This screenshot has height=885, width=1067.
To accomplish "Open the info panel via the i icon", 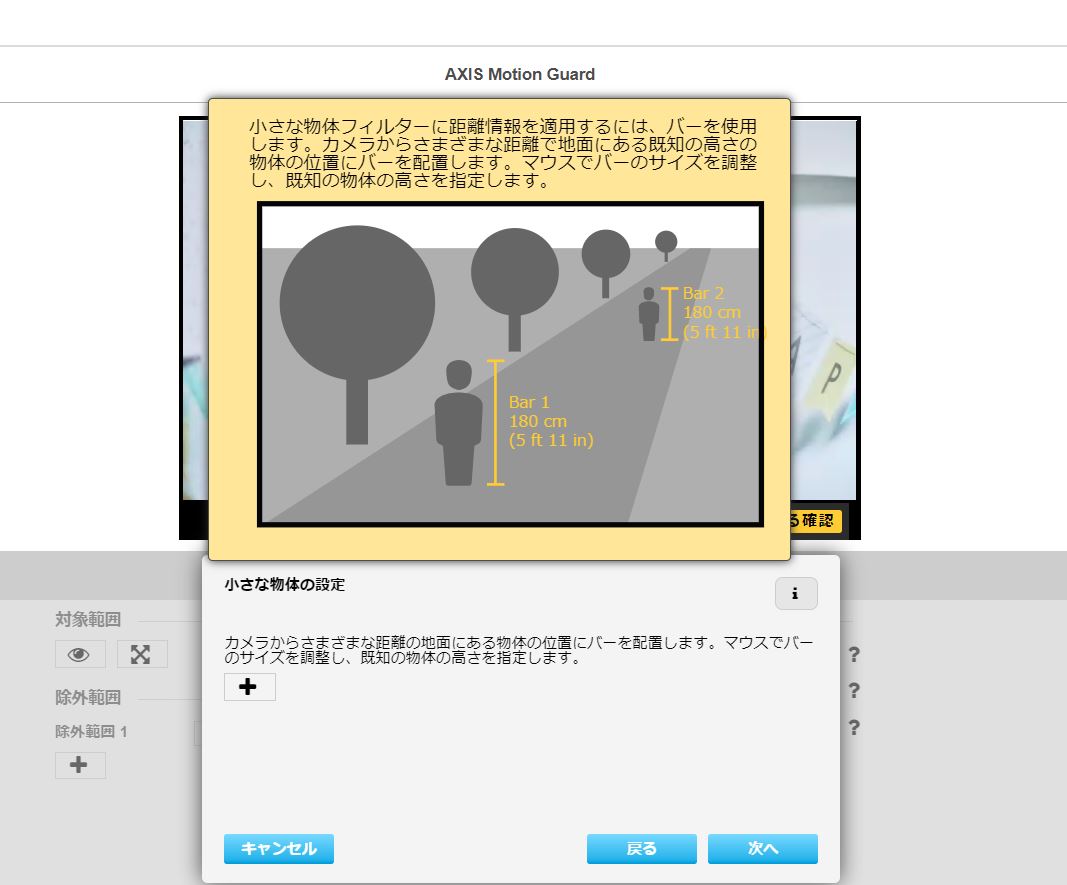I will click(796, 594).
